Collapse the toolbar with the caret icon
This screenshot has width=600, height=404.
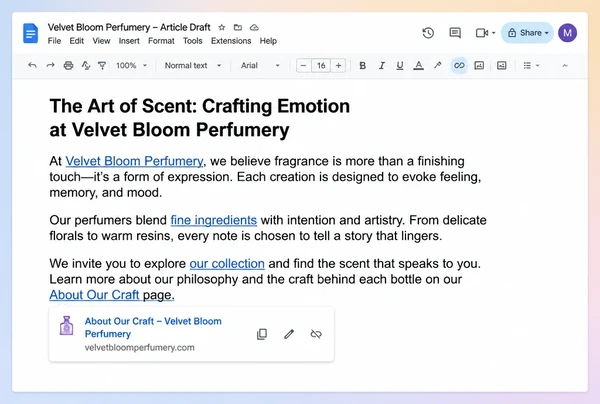[565, 65]
